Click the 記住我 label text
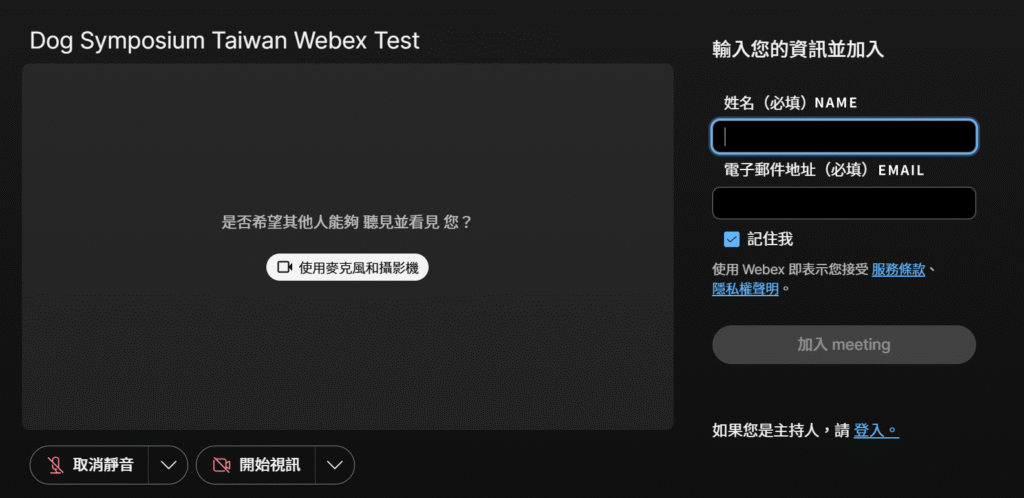The height and width of the screenshot is (498, 1024). click(x=770, y=239)
